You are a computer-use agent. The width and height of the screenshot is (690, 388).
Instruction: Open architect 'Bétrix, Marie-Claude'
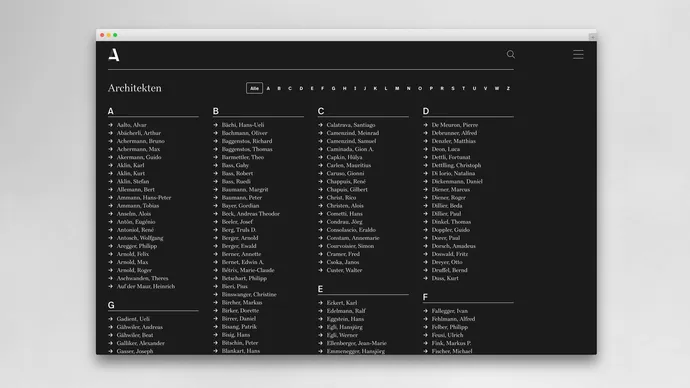[248, 270]
